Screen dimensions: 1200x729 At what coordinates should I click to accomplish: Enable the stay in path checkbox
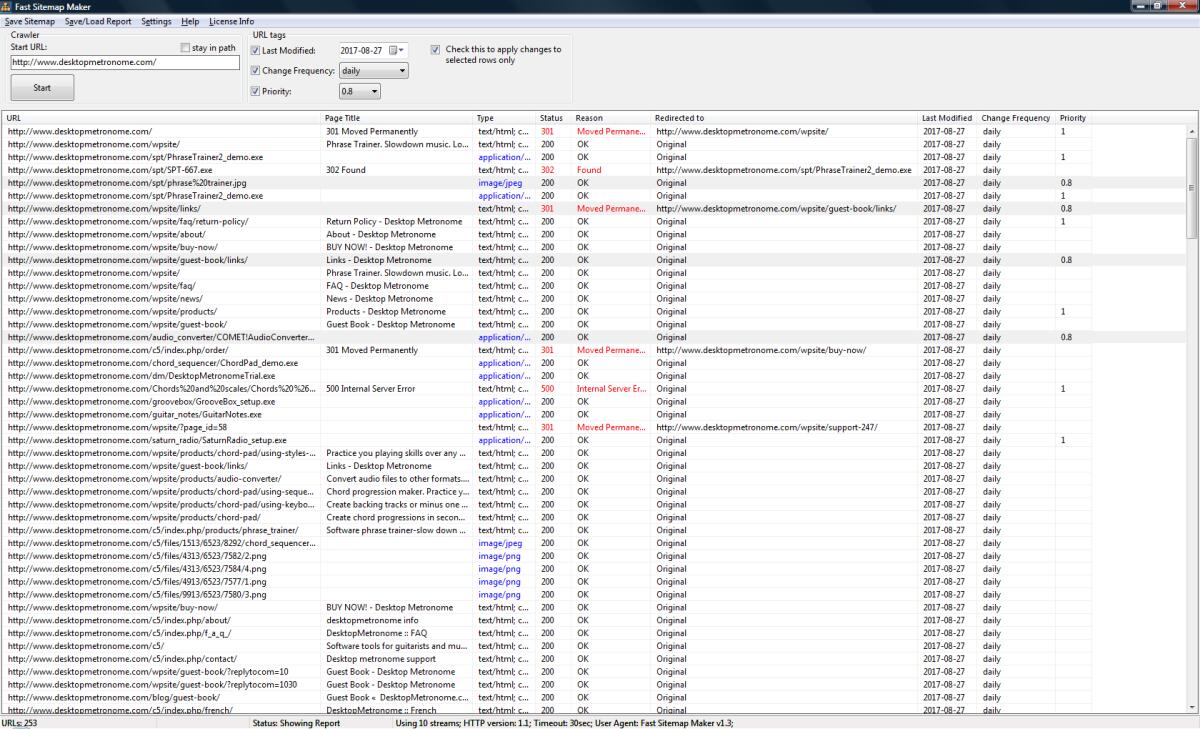(x=186, y=47)
